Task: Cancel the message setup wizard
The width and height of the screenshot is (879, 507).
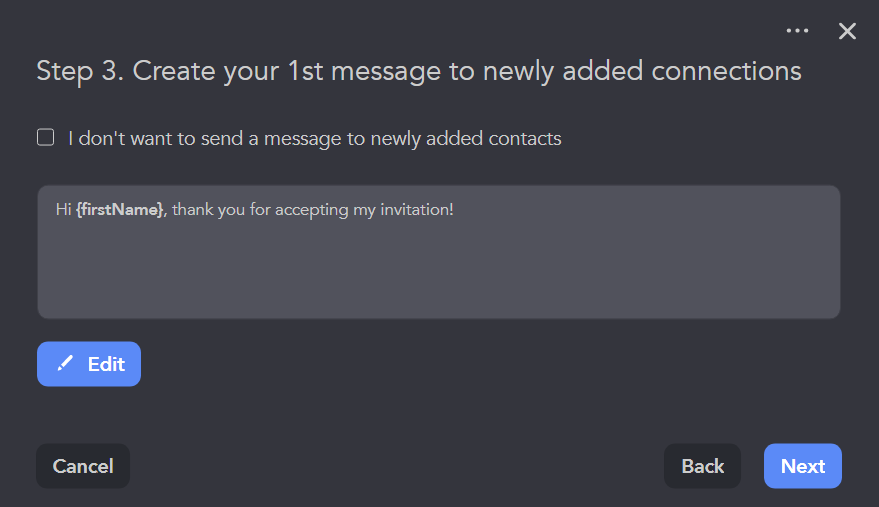Action: pos(83,466)
